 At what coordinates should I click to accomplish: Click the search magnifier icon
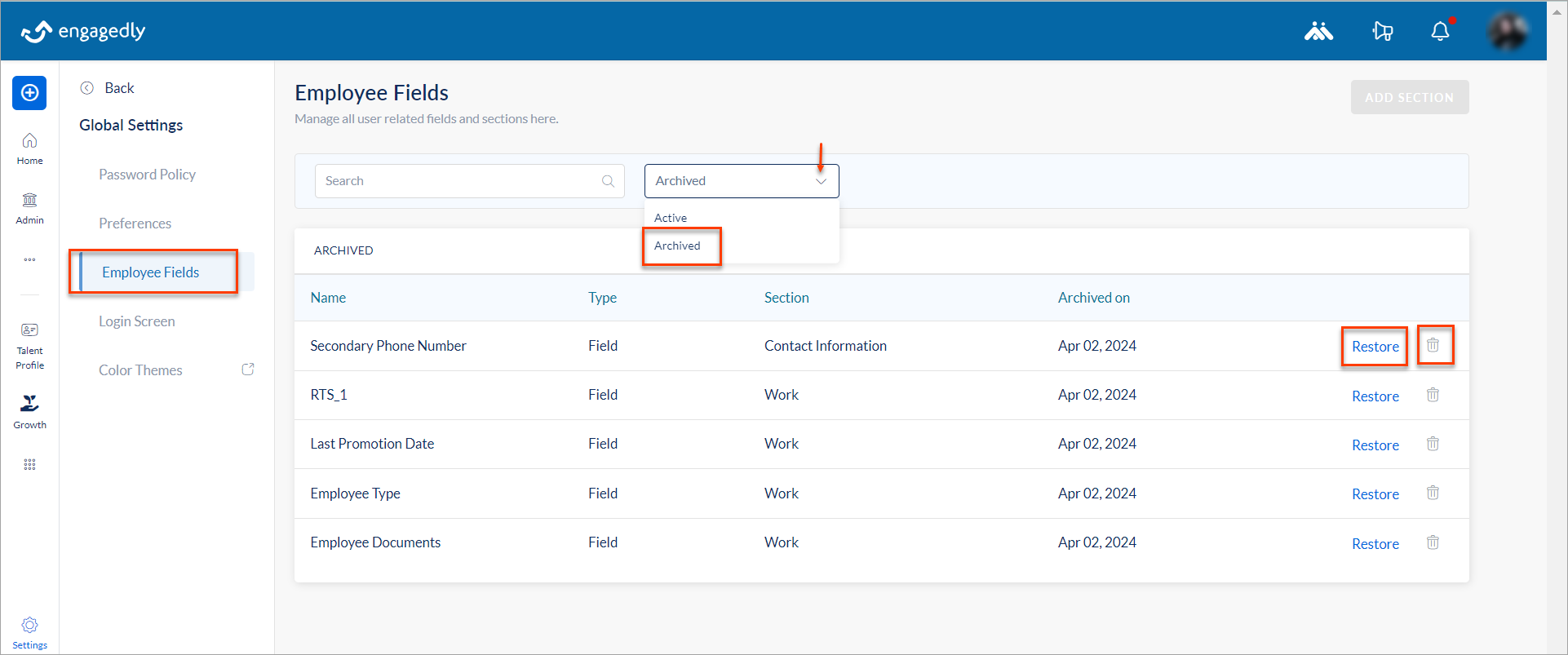[608, 181]
